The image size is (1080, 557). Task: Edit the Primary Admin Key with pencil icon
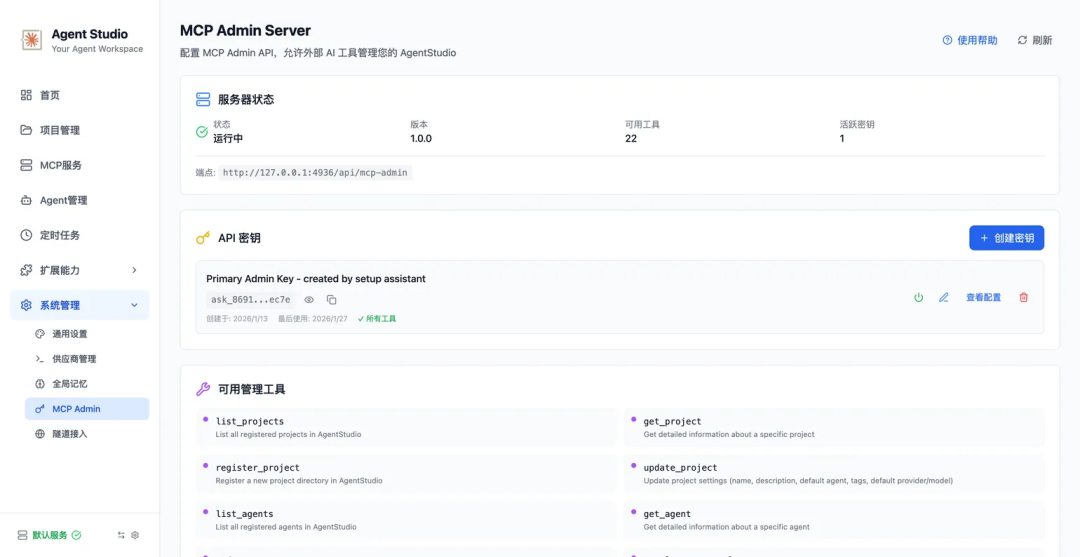point(944,297)
